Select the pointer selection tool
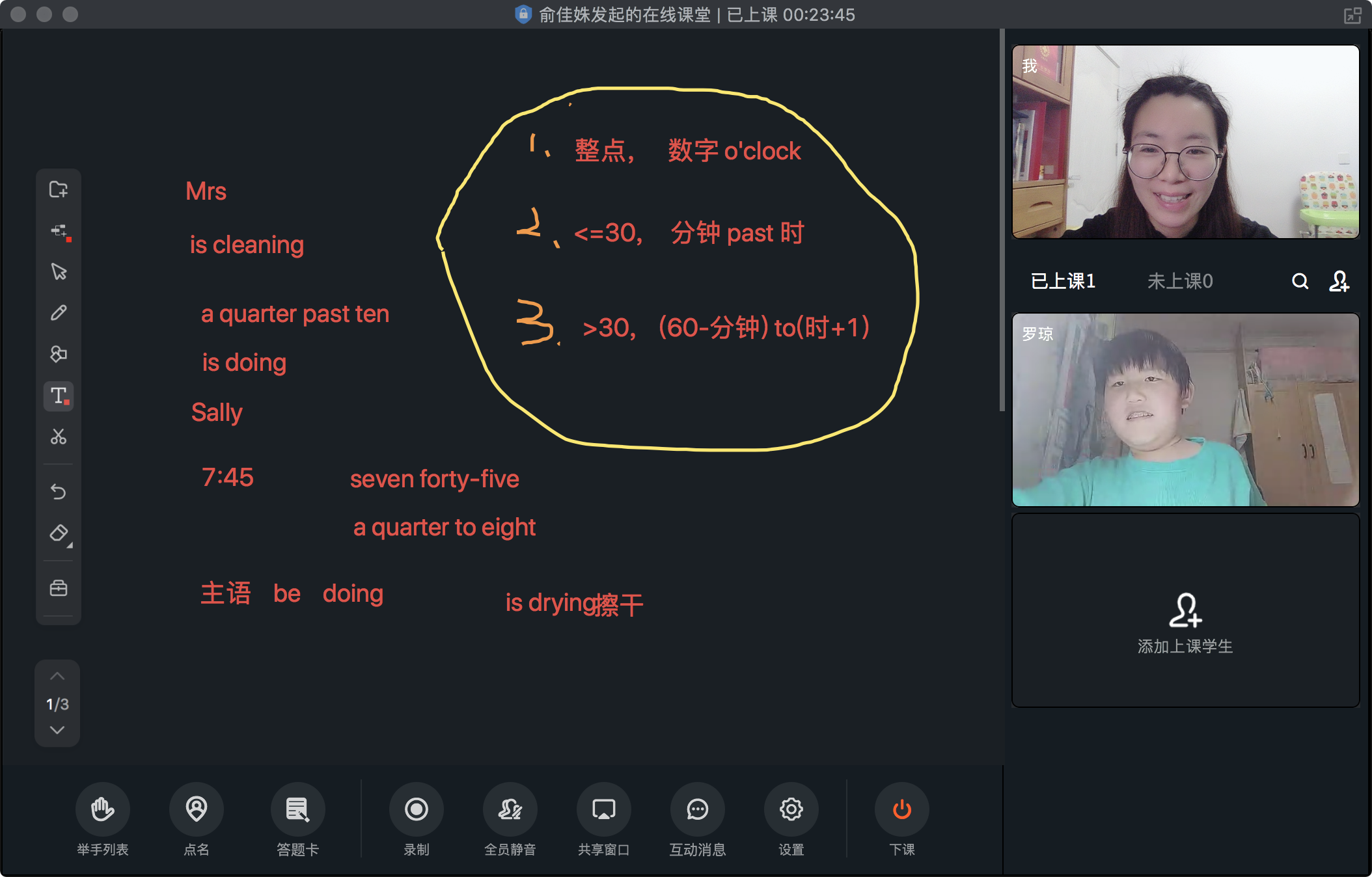 tap(59, 273)
